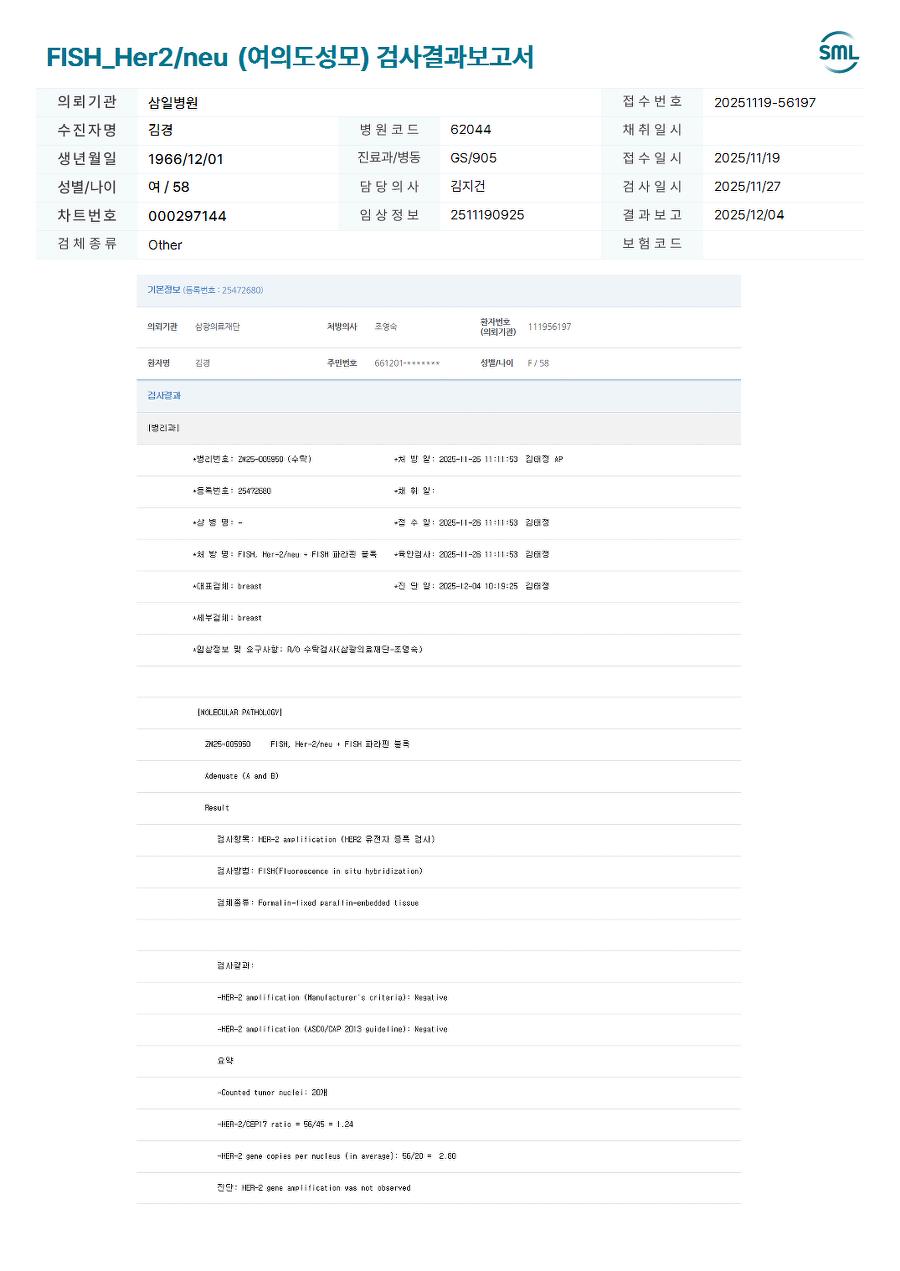Click the '차트번호' label
The width and height of the screenshot is (900, 1271).
(87, 215)
